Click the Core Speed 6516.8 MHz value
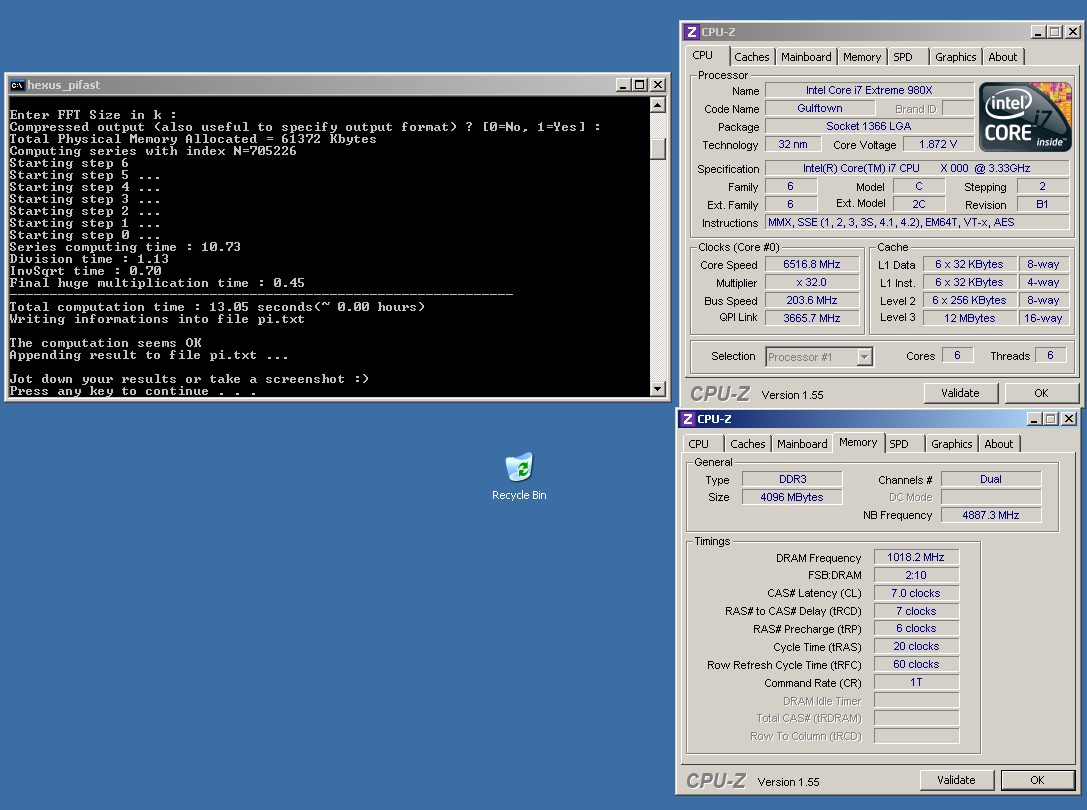This screenshot has width=1087, height=810. pos(812,264)
